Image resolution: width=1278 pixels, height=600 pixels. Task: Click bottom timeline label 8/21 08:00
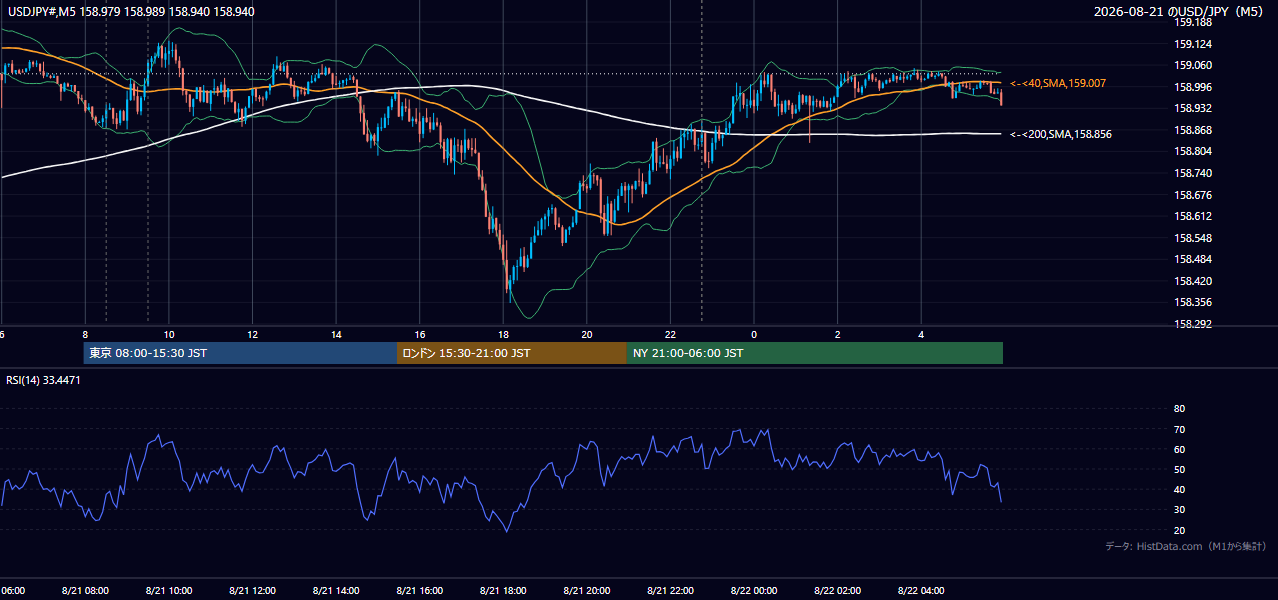[85, 591]
